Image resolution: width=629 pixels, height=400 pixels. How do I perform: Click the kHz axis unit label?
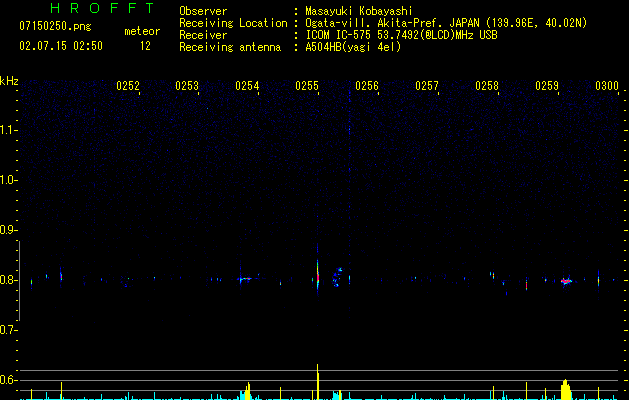point(9,81)
